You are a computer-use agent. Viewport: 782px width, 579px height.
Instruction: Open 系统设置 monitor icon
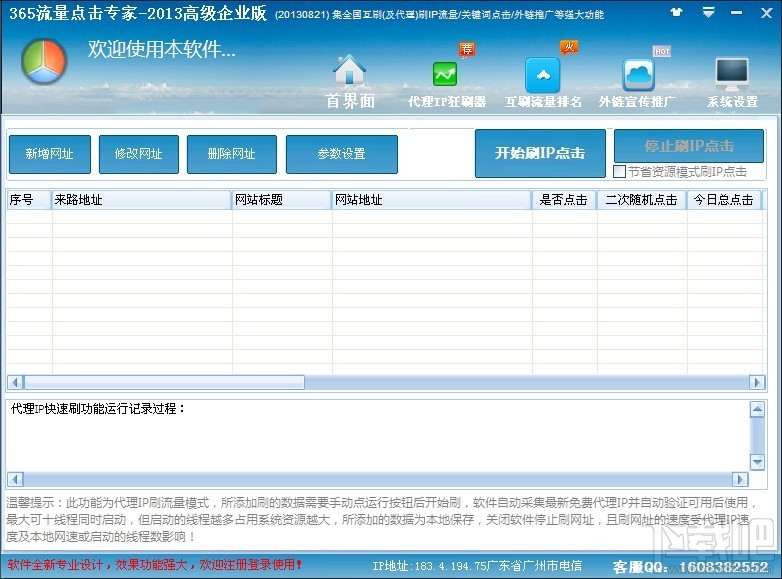pyautogui.click(x=732, y=75)
